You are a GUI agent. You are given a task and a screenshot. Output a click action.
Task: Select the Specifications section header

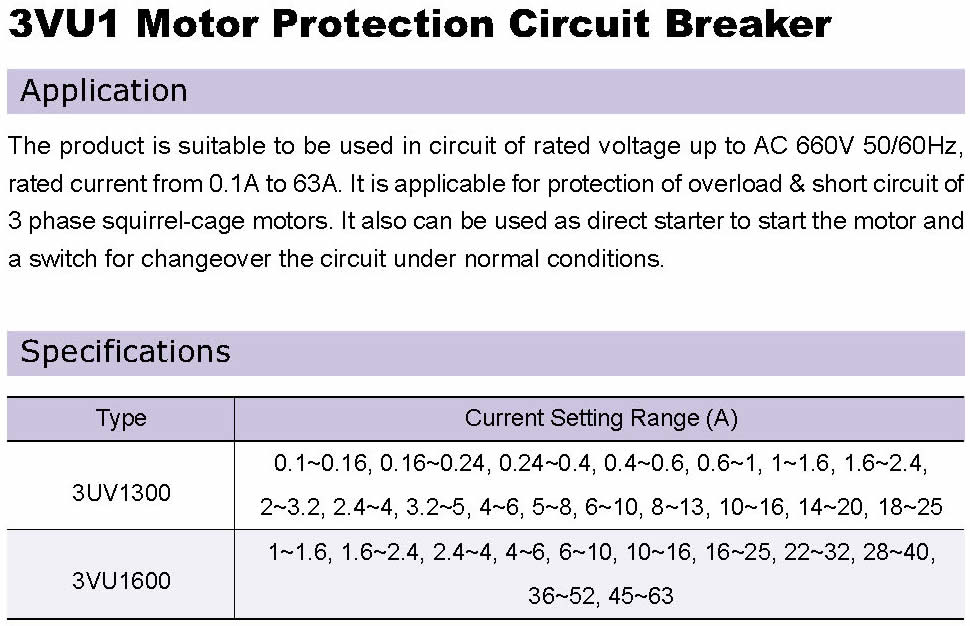(486, 353)
